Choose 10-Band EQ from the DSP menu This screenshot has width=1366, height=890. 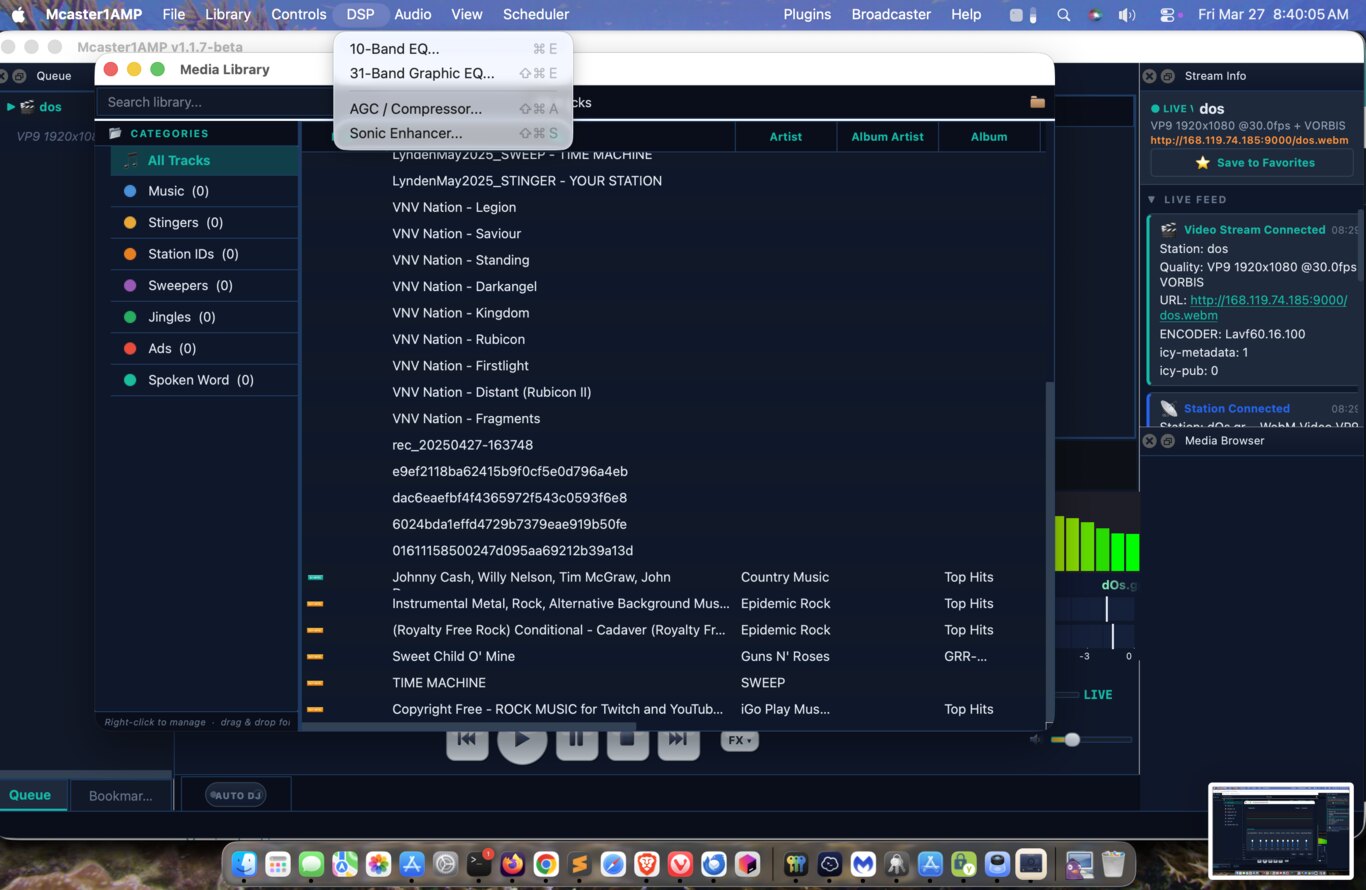pyautogui.click(x=453, y=49)
